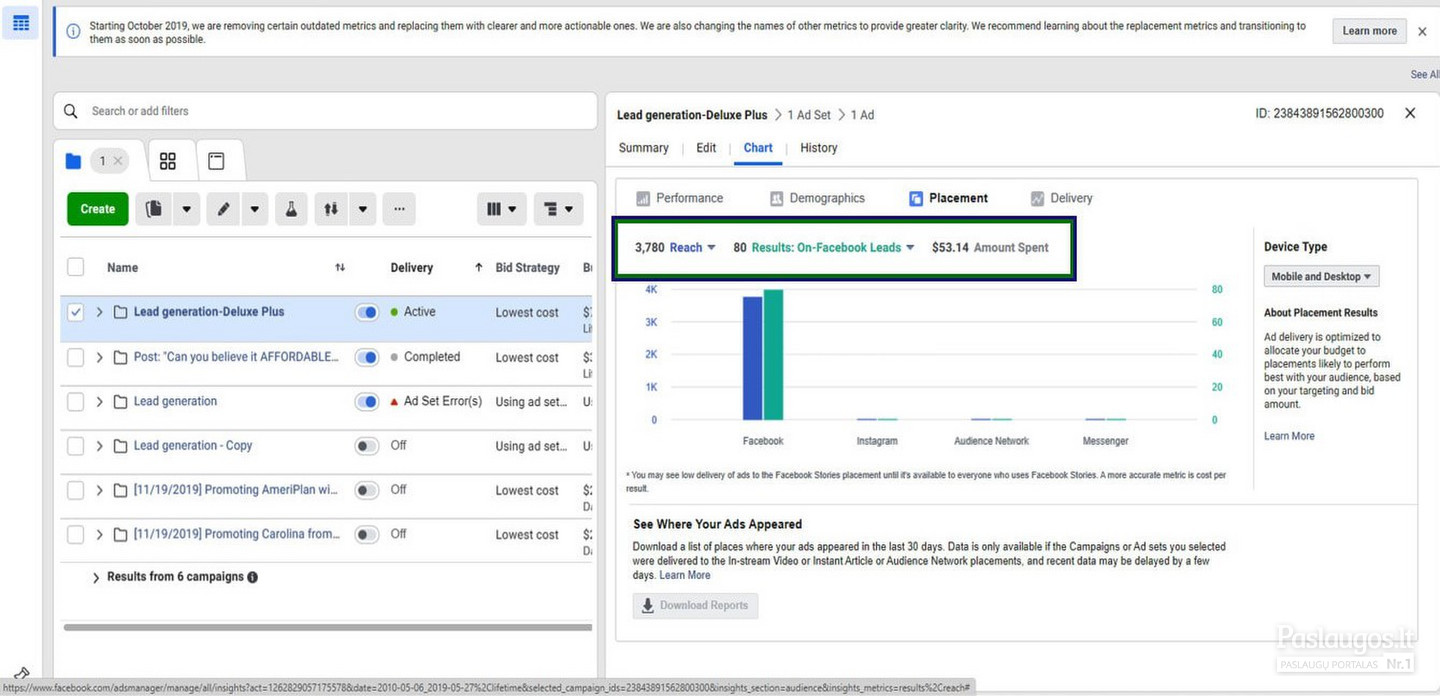Switch to the Edit tab in side panel

(706, 148)
